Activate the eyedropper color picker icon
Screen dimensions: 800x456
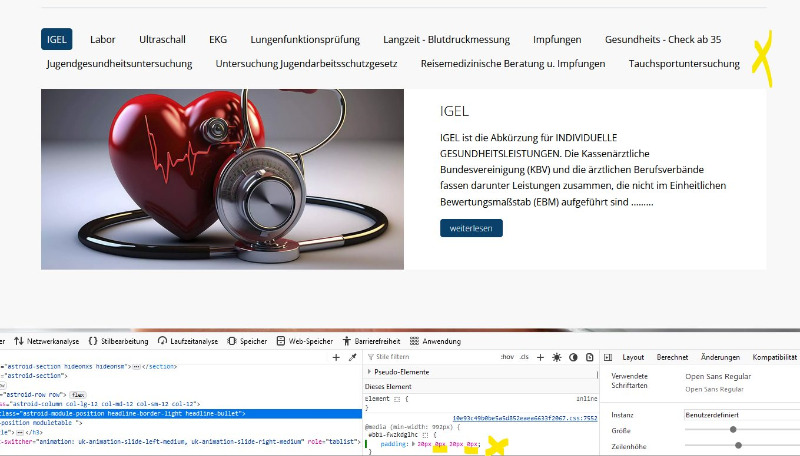(x=353, y=358)
